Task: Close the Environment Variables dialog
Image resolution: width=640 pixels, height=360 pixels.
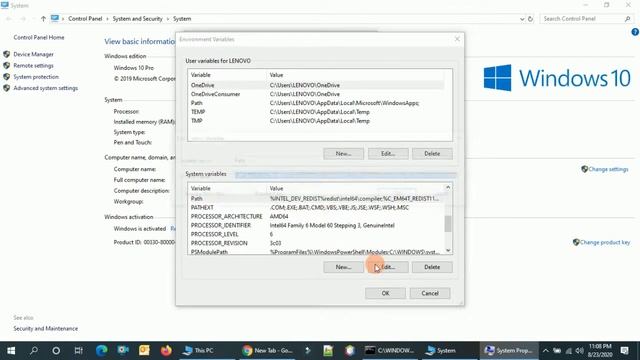Action: (457, 39)
